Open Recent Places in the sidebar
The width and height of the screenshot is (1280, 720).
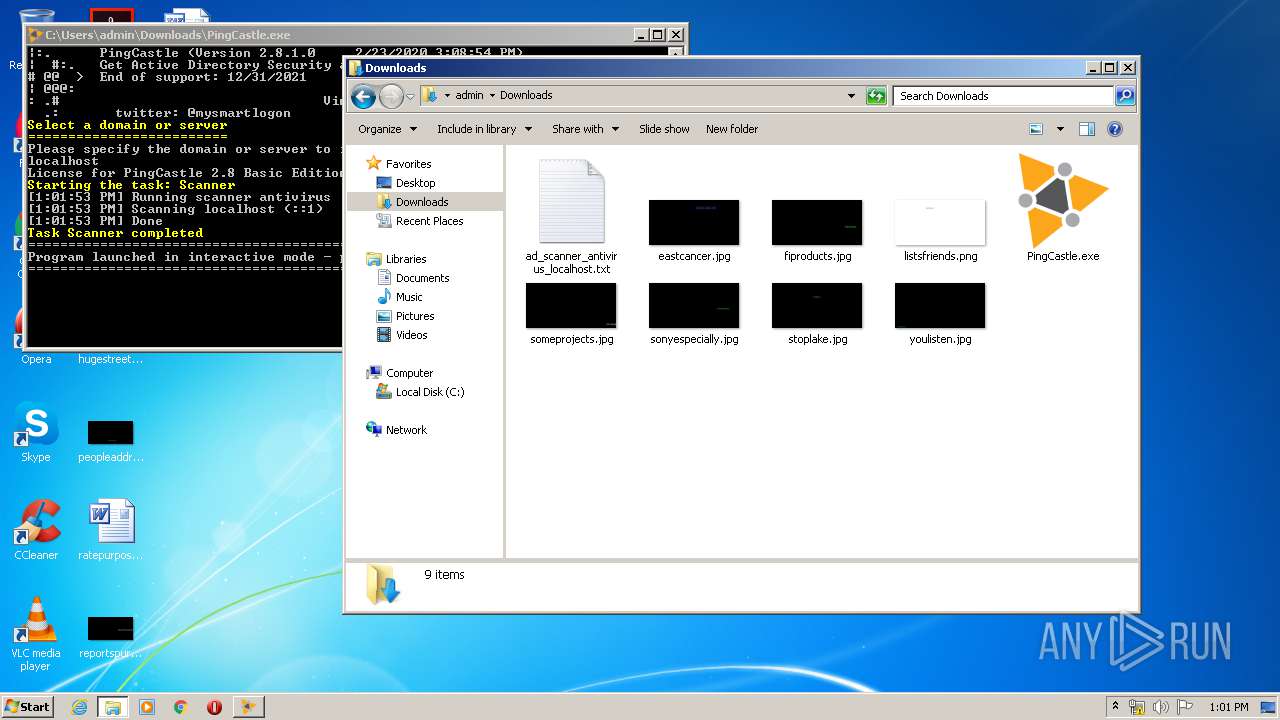click(420, 221)
